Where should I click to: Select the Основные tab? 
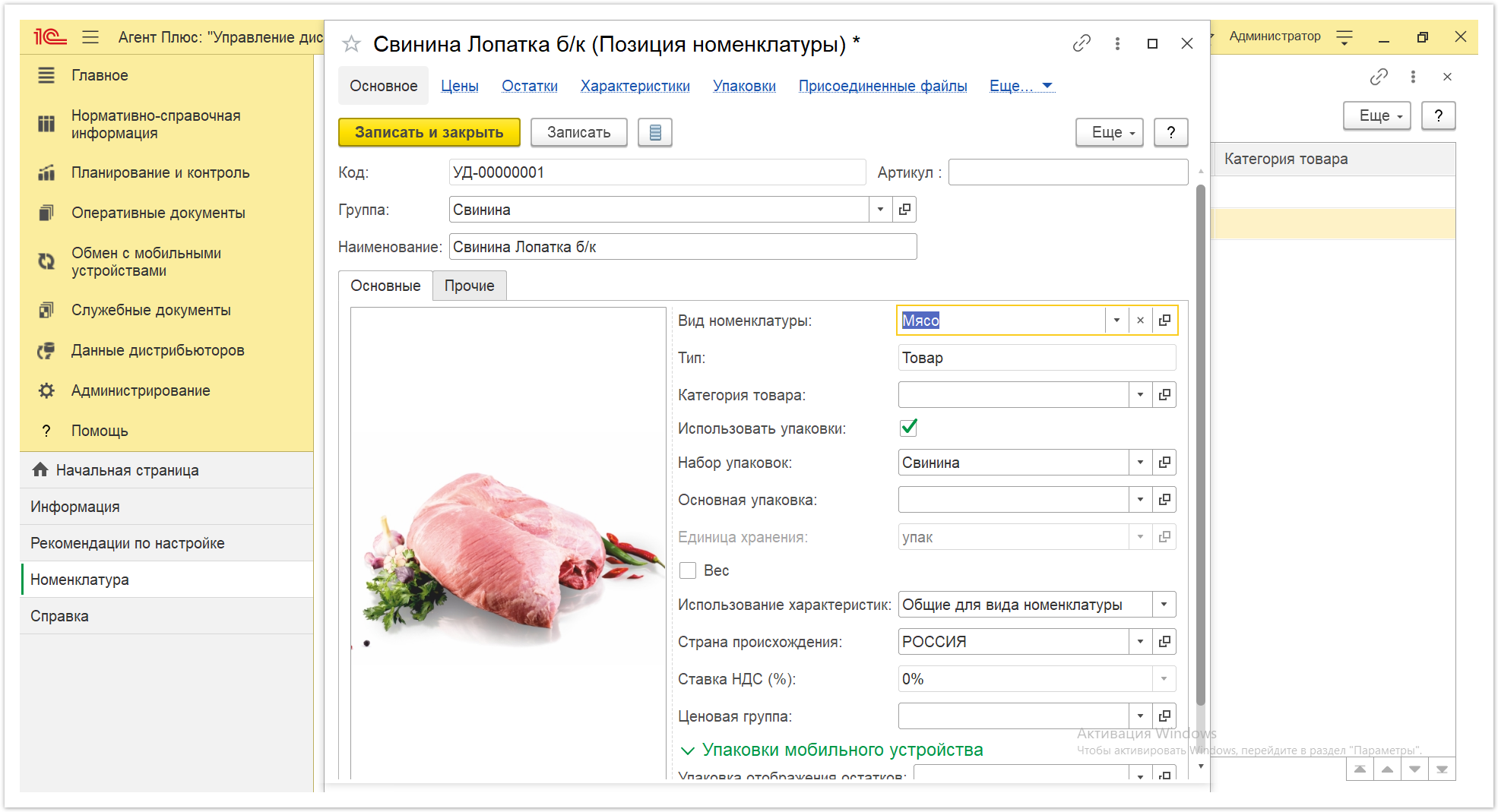385,286
